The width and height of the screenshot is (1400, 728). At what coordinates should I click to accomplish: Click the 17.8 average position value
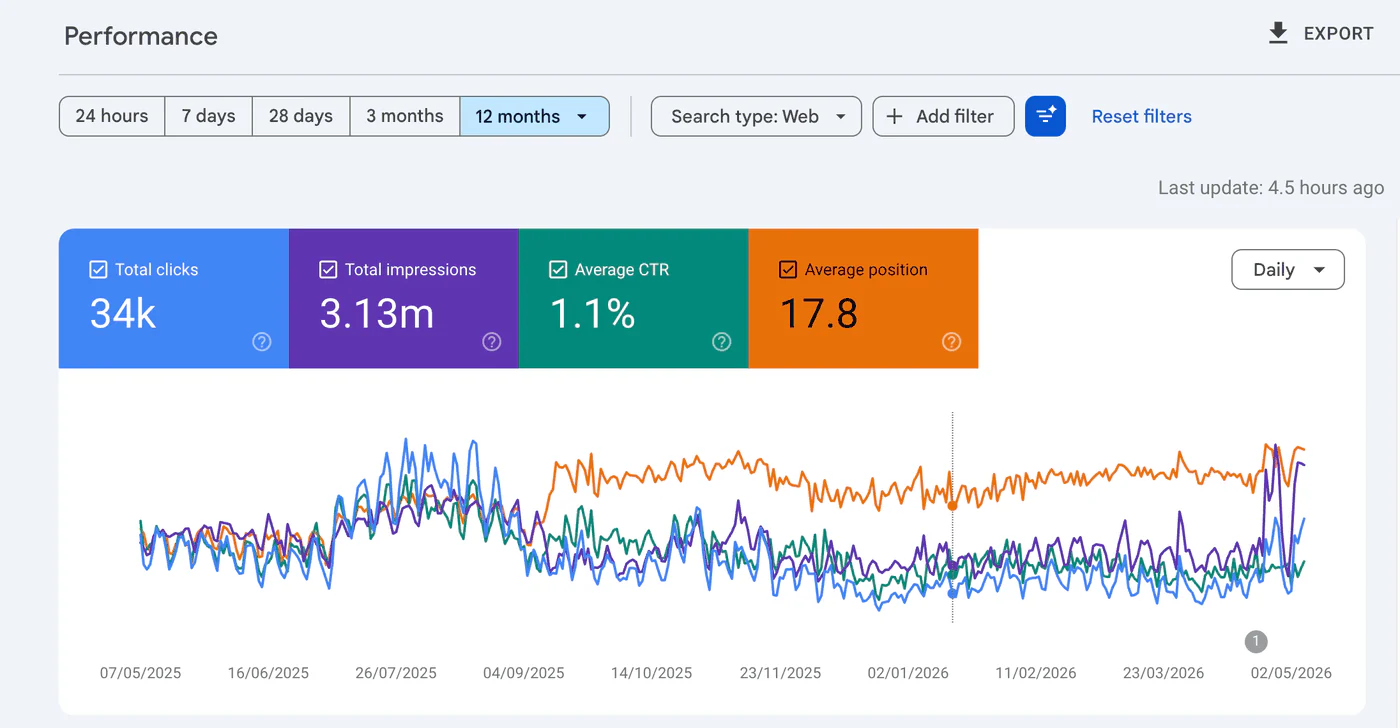tap(819, 314)
